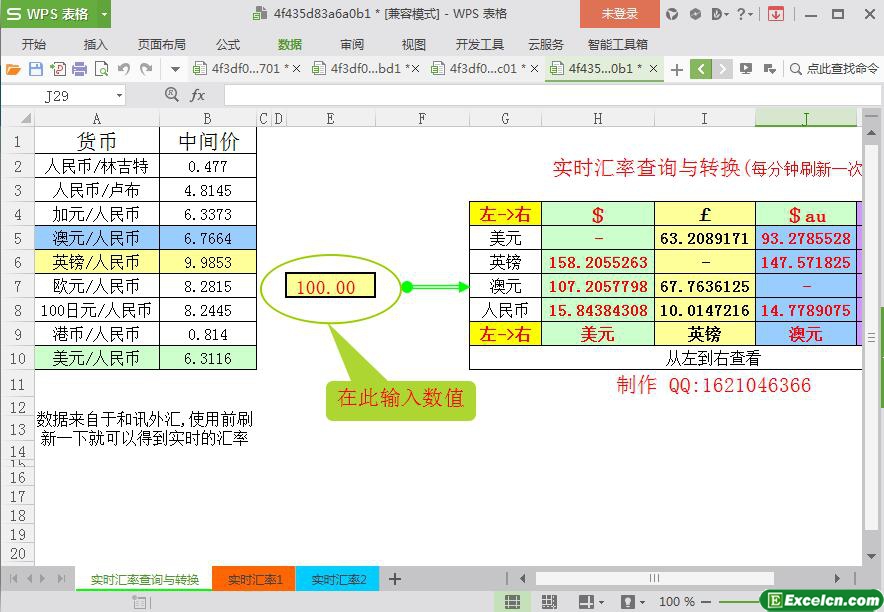Viewport: 884px width, 612px height.
Task: Click the zoom magnifier icon beside fx
Action: [171, 95]
